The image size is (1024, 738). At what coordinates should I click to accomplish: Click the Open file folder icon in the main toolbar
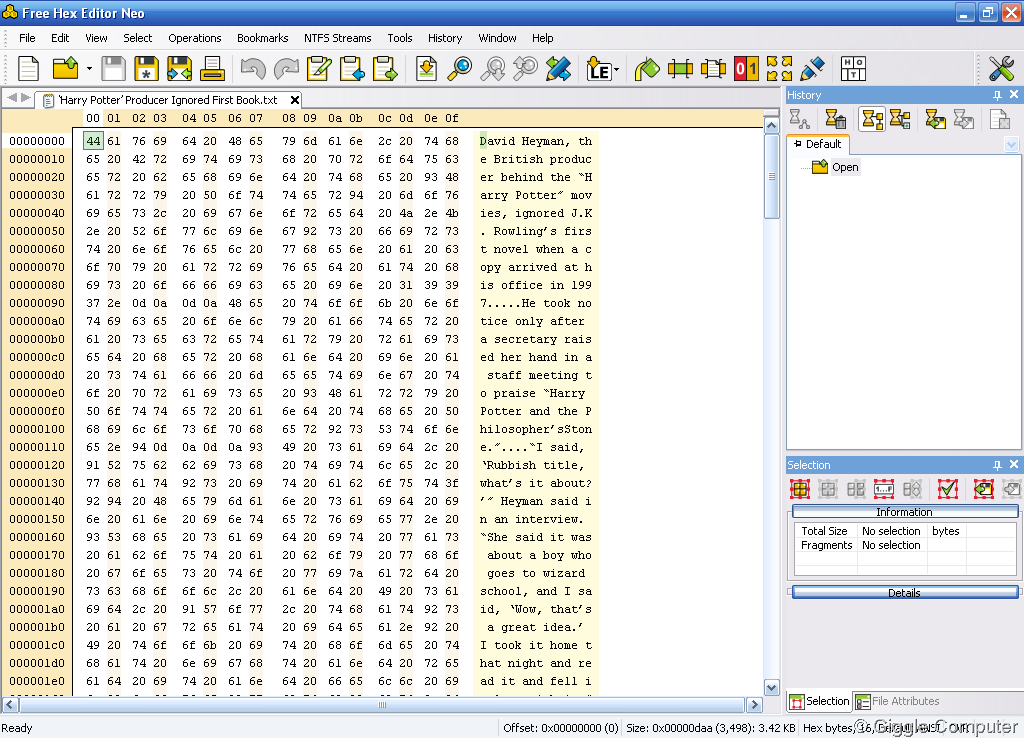pos(65,68)
